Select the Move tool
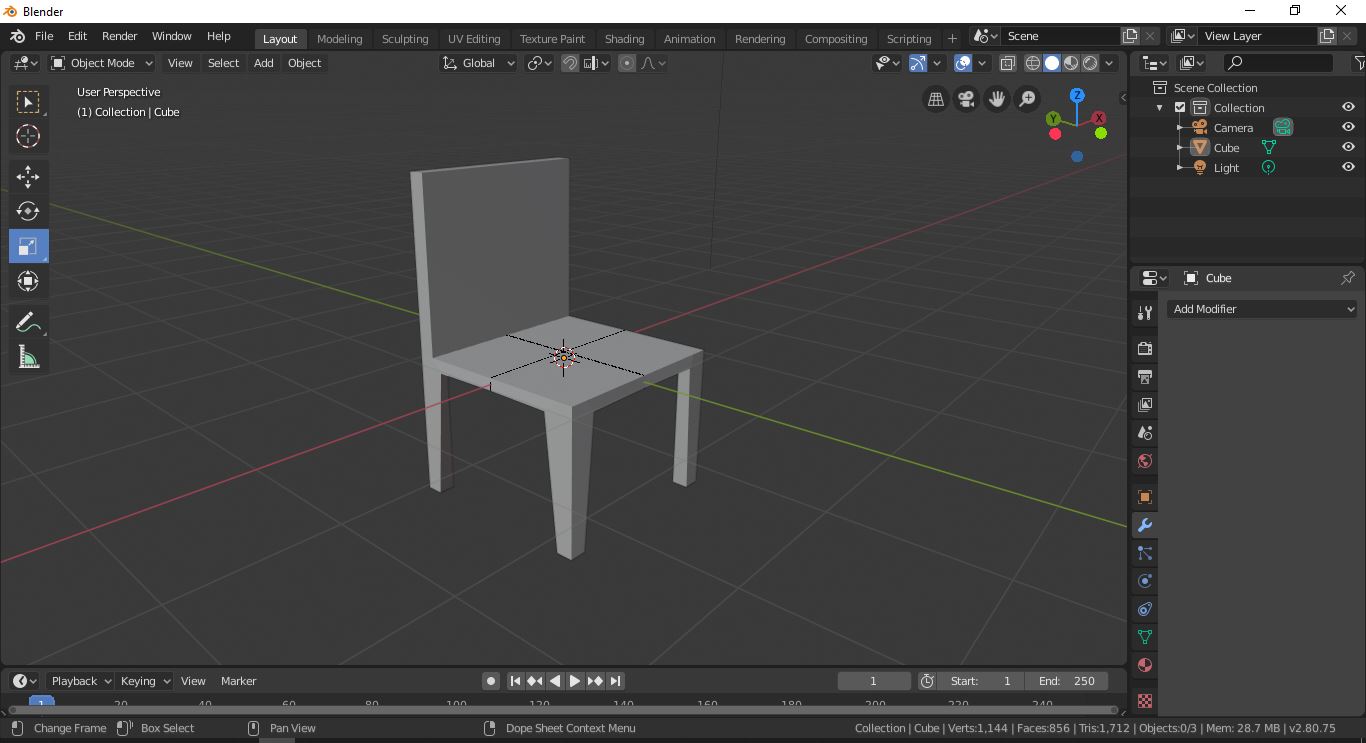The height and width of the screenshot is (743, 1366). click(28, 176)
